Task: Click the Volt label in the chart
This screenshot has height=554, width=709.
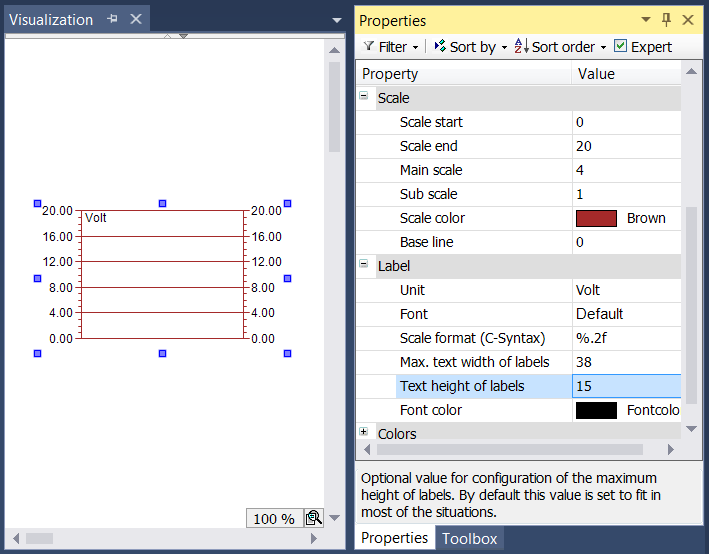Action: click(x=95, y=218)
